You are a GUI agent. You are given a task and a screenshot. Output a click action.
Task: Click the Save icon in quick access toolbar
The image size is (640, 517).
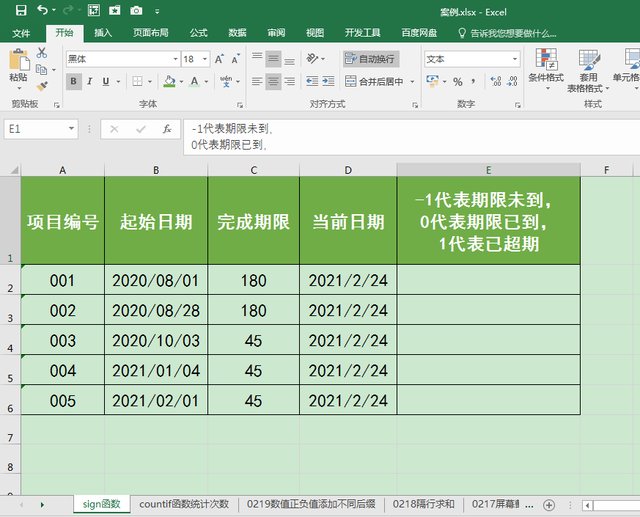pyautogui.click(x=21, y=10)
